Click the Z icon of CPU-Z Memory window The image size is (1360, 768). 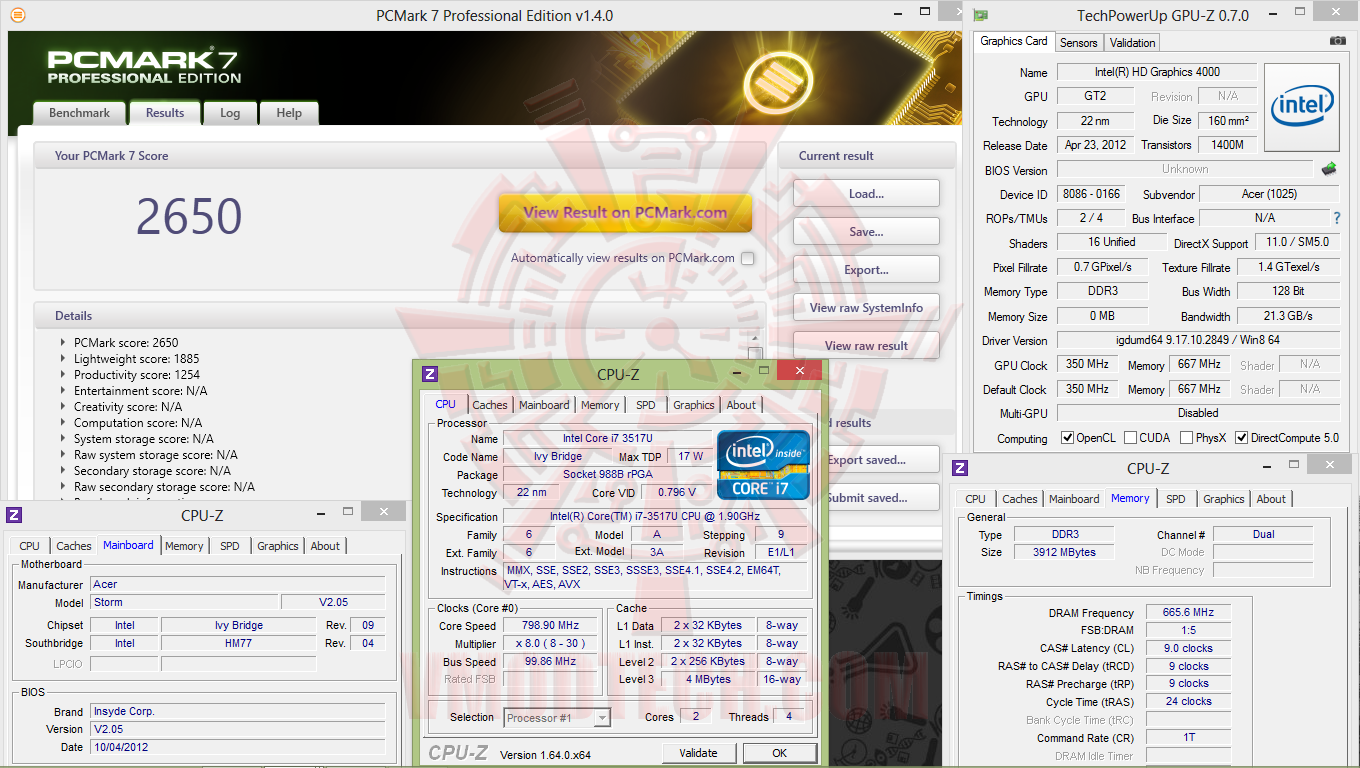point(960,468)
